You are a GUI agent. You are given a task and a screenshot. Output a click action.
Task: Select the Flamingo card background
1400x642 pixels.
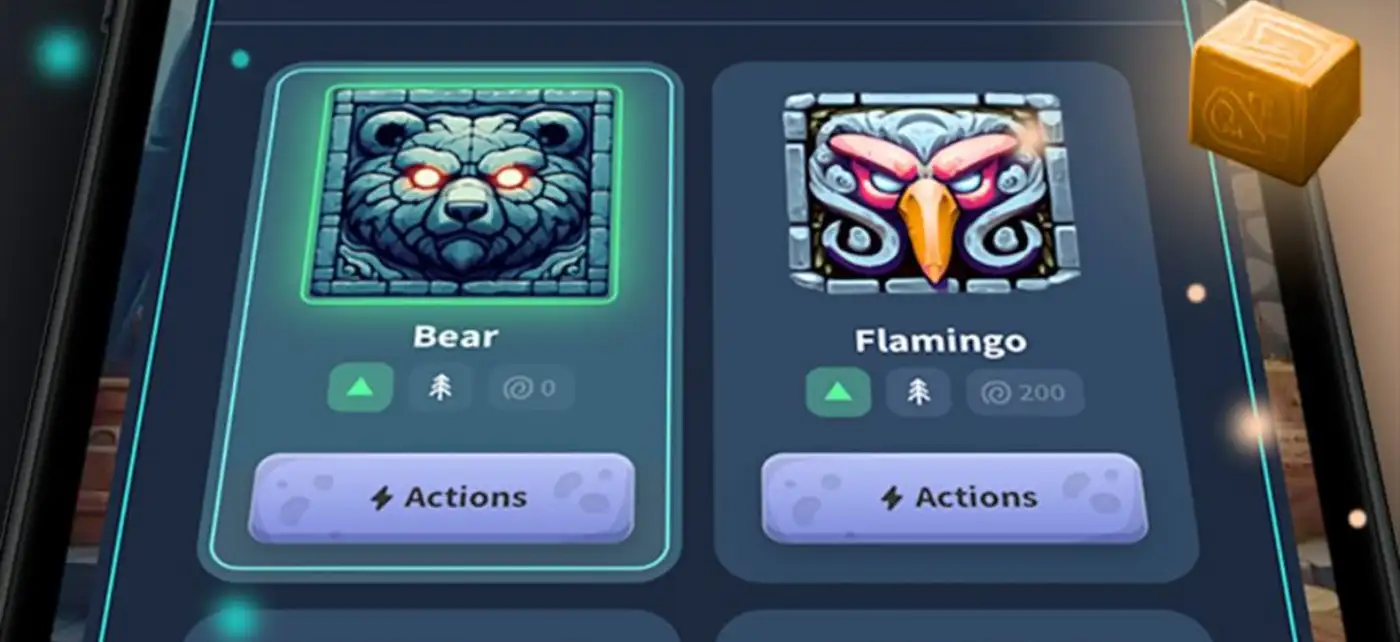pos(955,322)
